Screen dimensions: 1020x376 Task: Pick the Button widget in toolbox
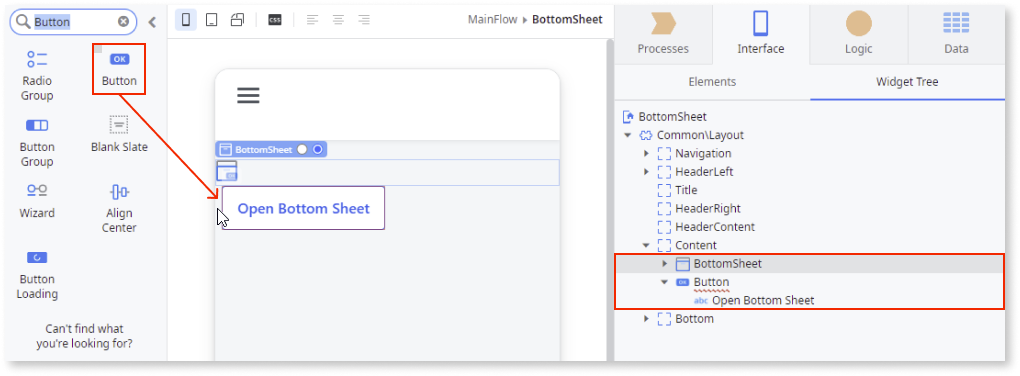[119, 70]
